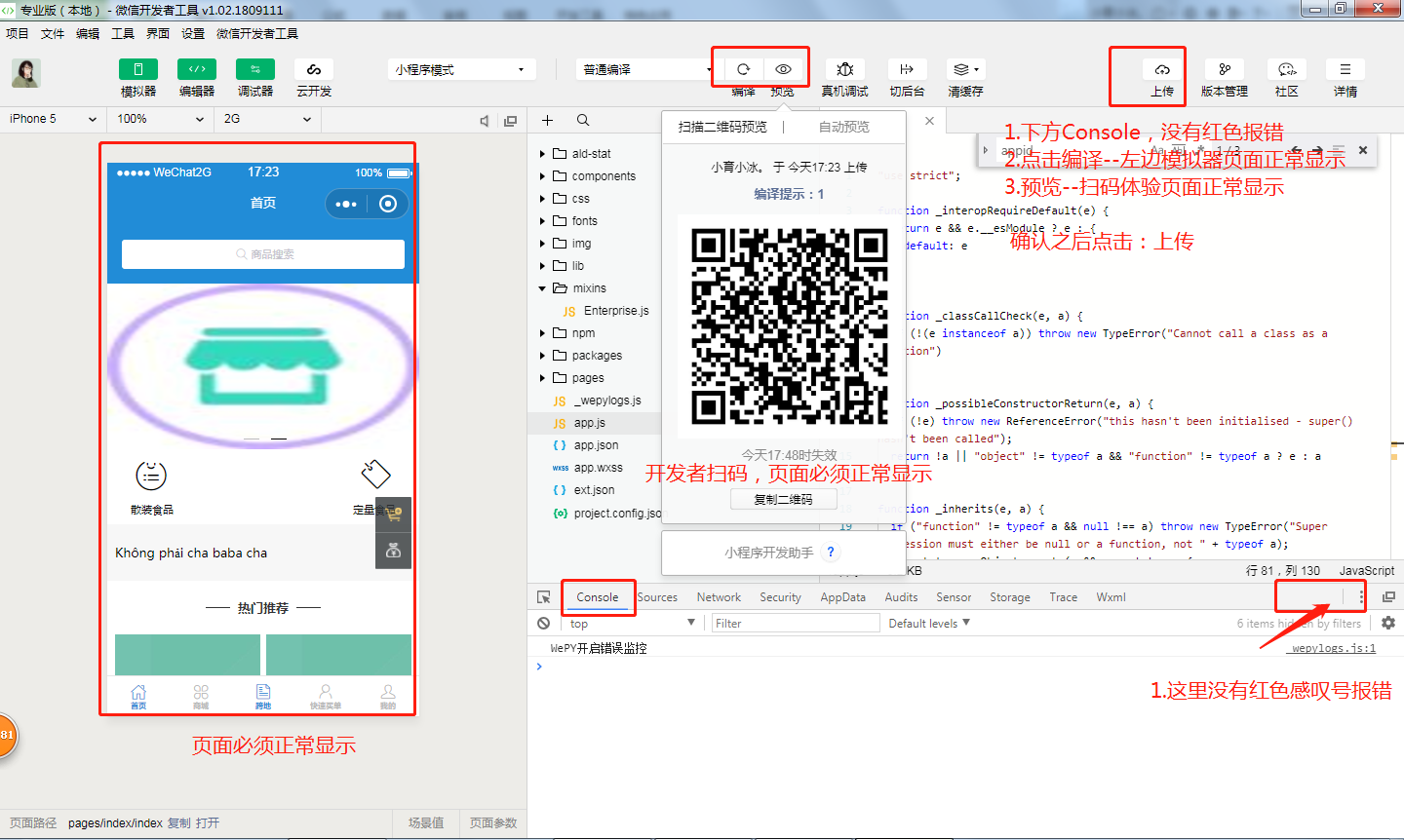1404x840 pixels.
Task: Open the mini program mode dropdown
Action: coord(462,69)
